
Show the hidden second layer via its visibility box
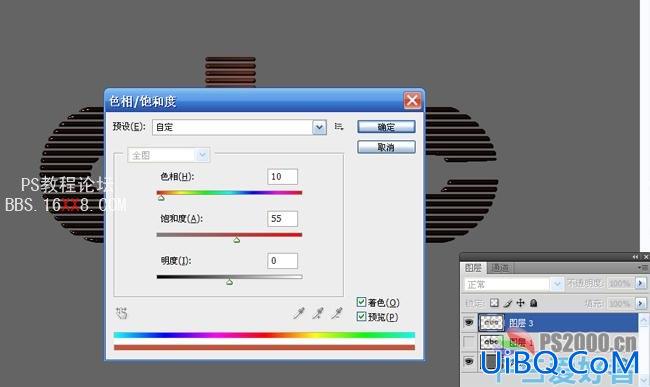click(x=469, y=342)
